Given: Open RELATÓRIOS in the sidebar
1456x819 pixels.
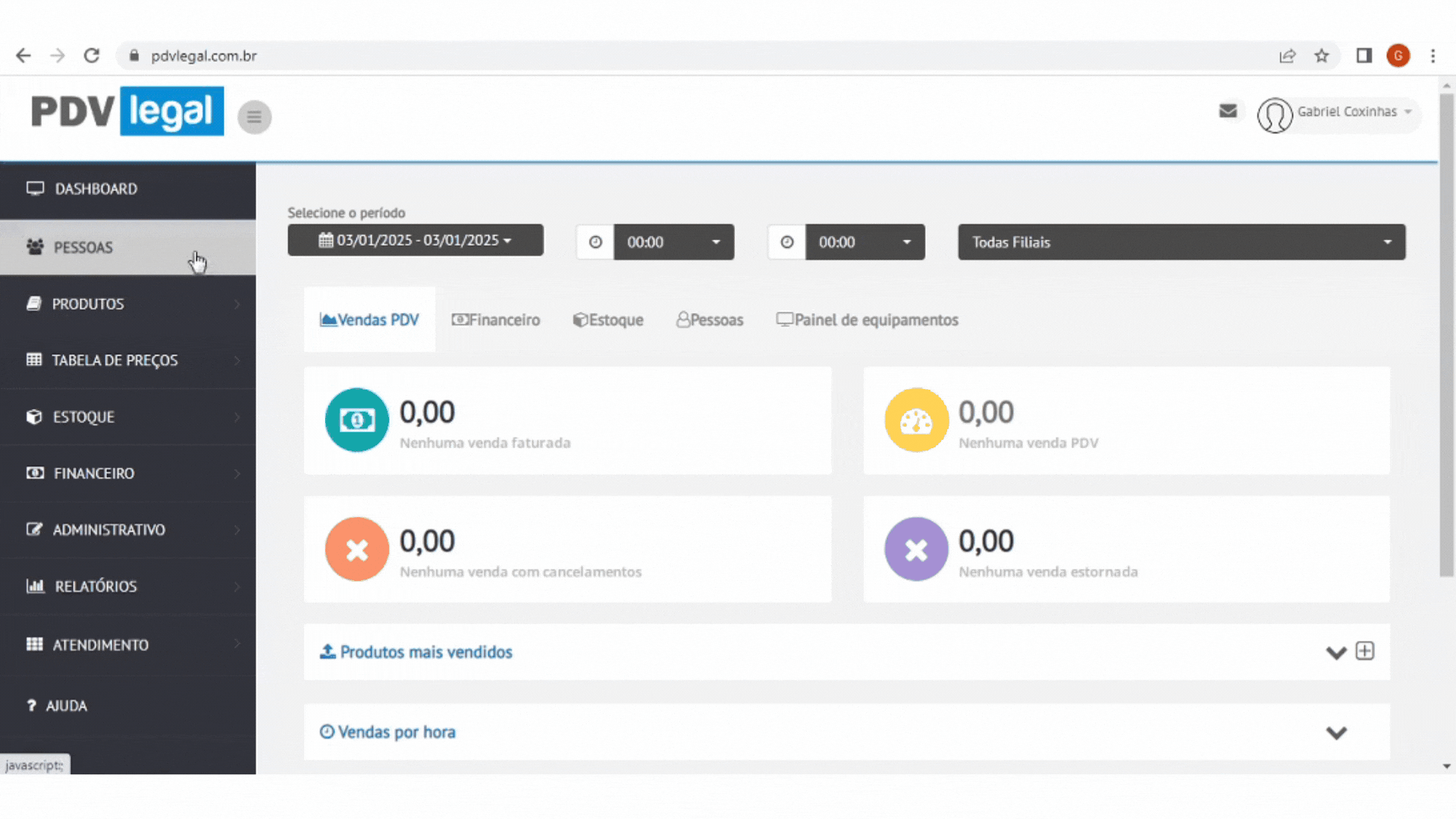Looking at the screenshot, I should click(x=96, y=586).
